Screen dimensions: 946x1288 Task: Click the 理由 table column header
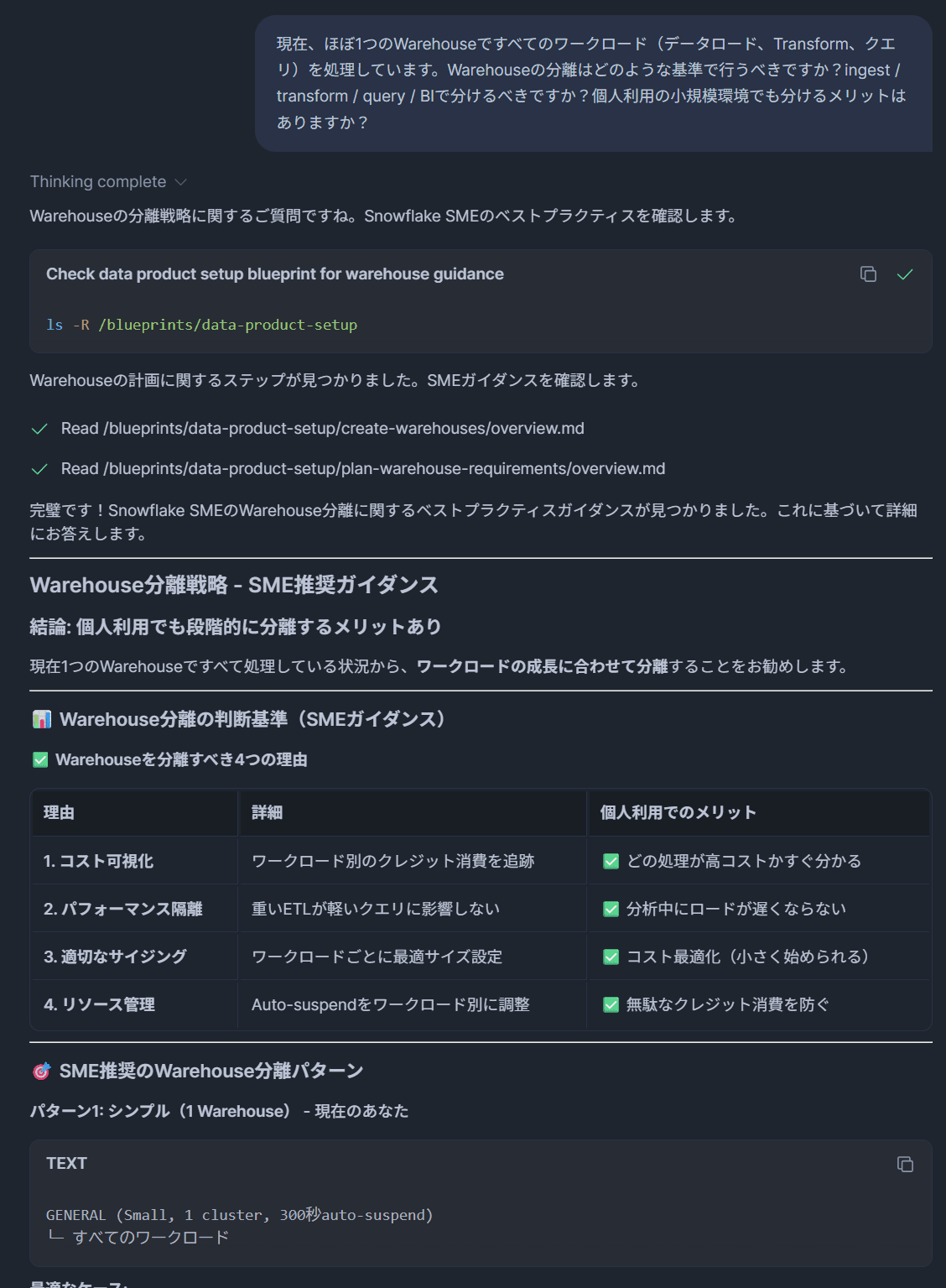[x=59, y=812]
